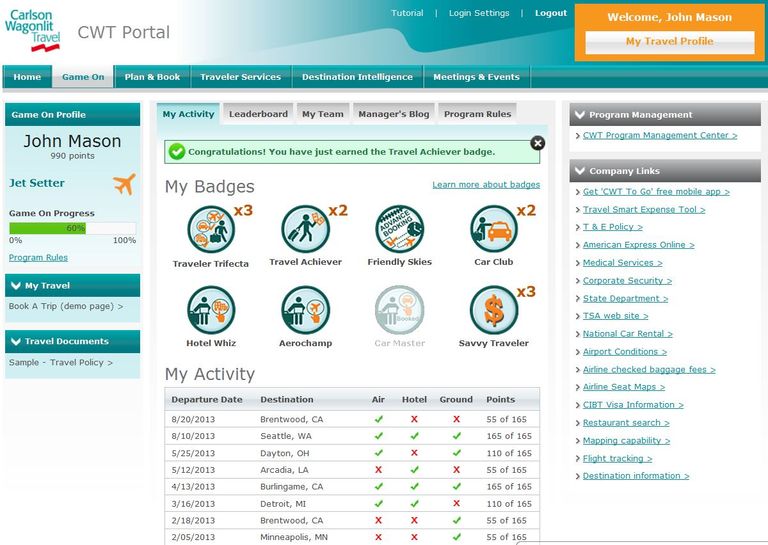Open the Manager's Blog tab
Screen dimensions: 768x545
[393, 114]
